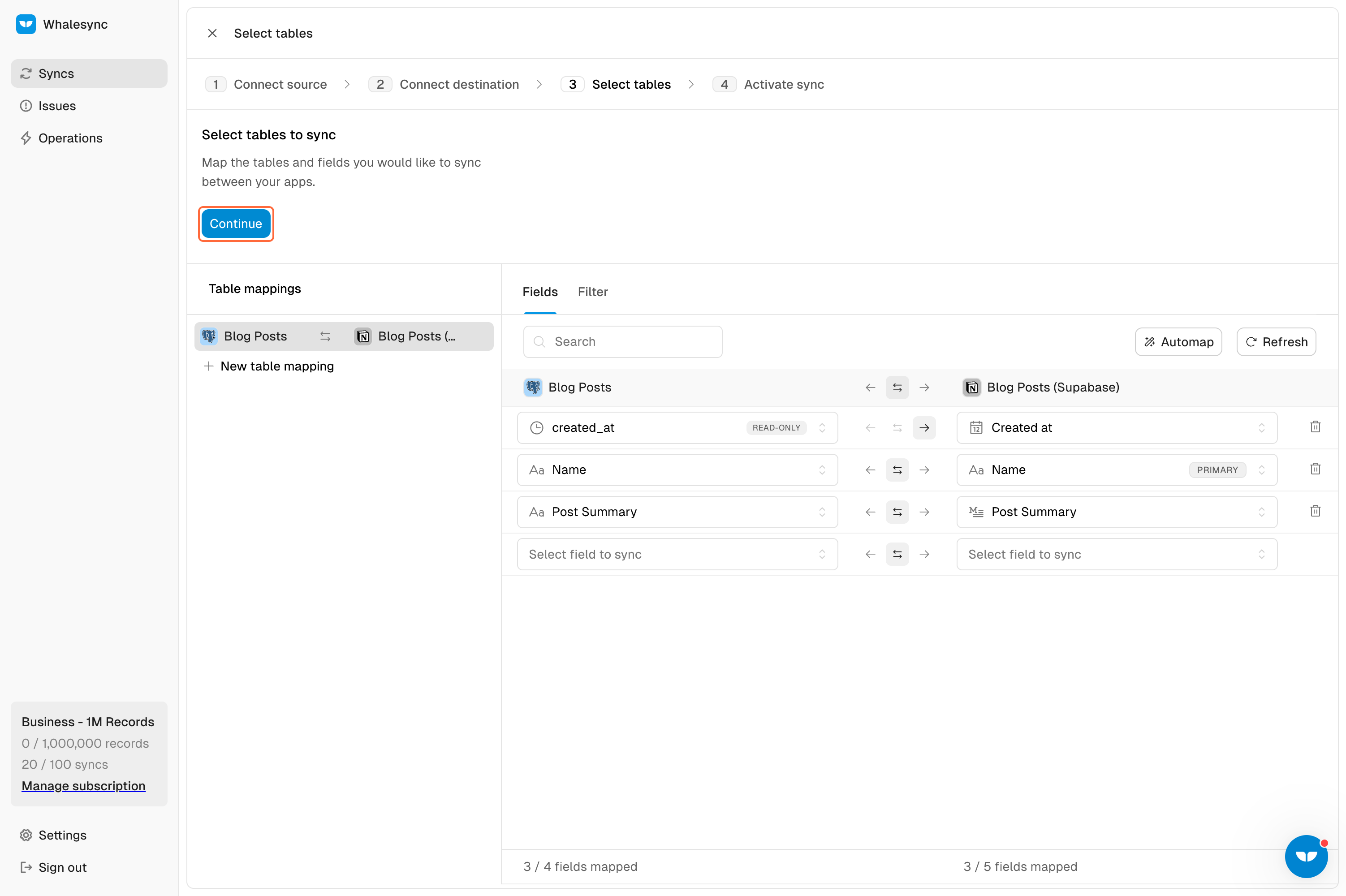Open the left Select field to sync dropdown
1346x896 pixels.
[677, 554]
